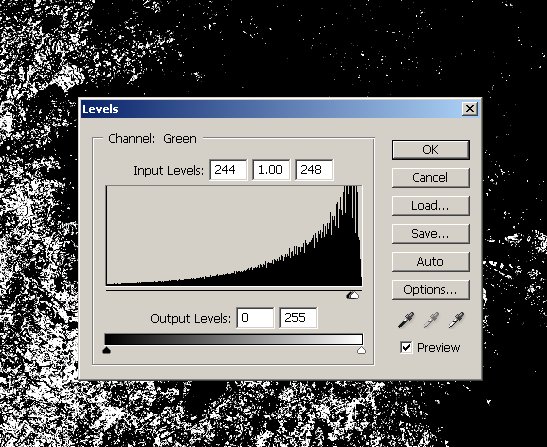
Task: Click the output levels field showing 0
Action: point(255,318)
